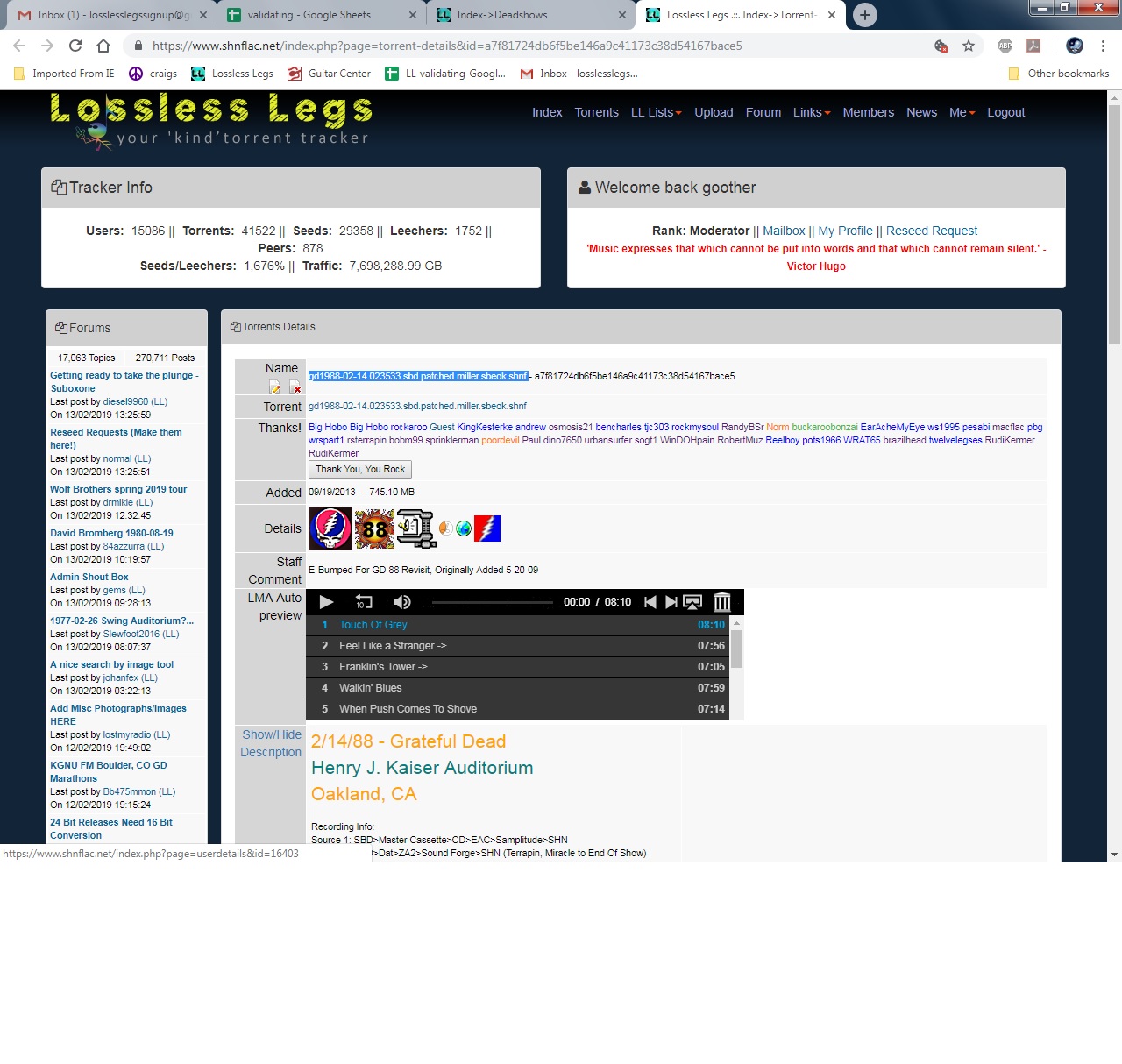Select track Walkin' Blues

coord(518,688)
